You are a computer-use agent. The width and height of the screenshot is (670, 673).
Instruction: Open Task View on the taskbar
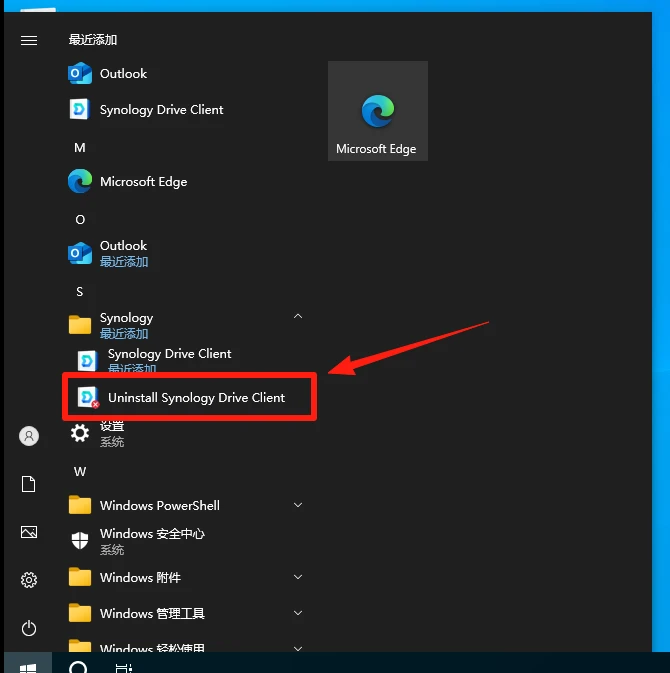click(x=124, y=668)
